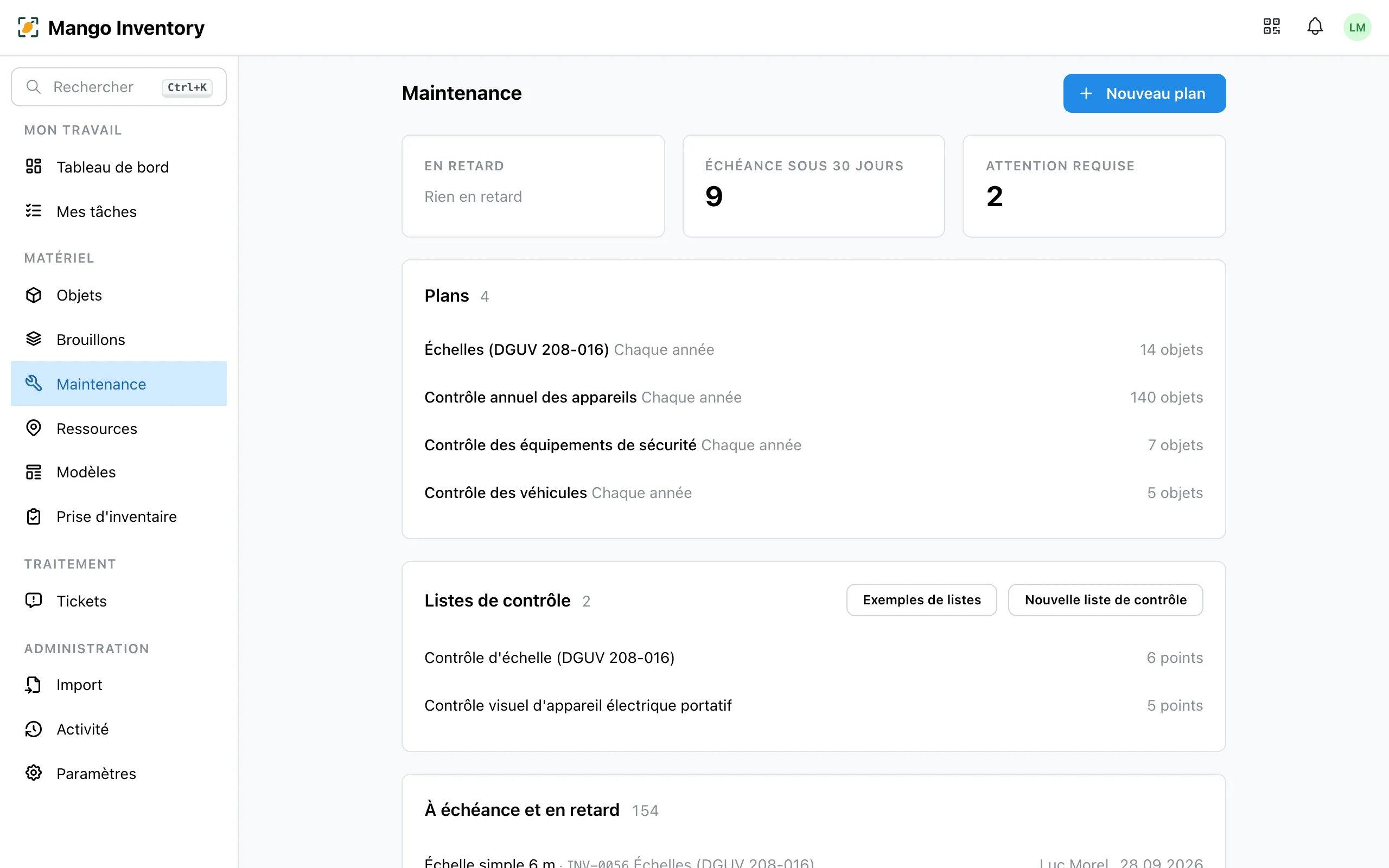Screen dimensions: 1389x868
Task: Open Contrôle des véhicules plan
Action: tap(813, 493)
